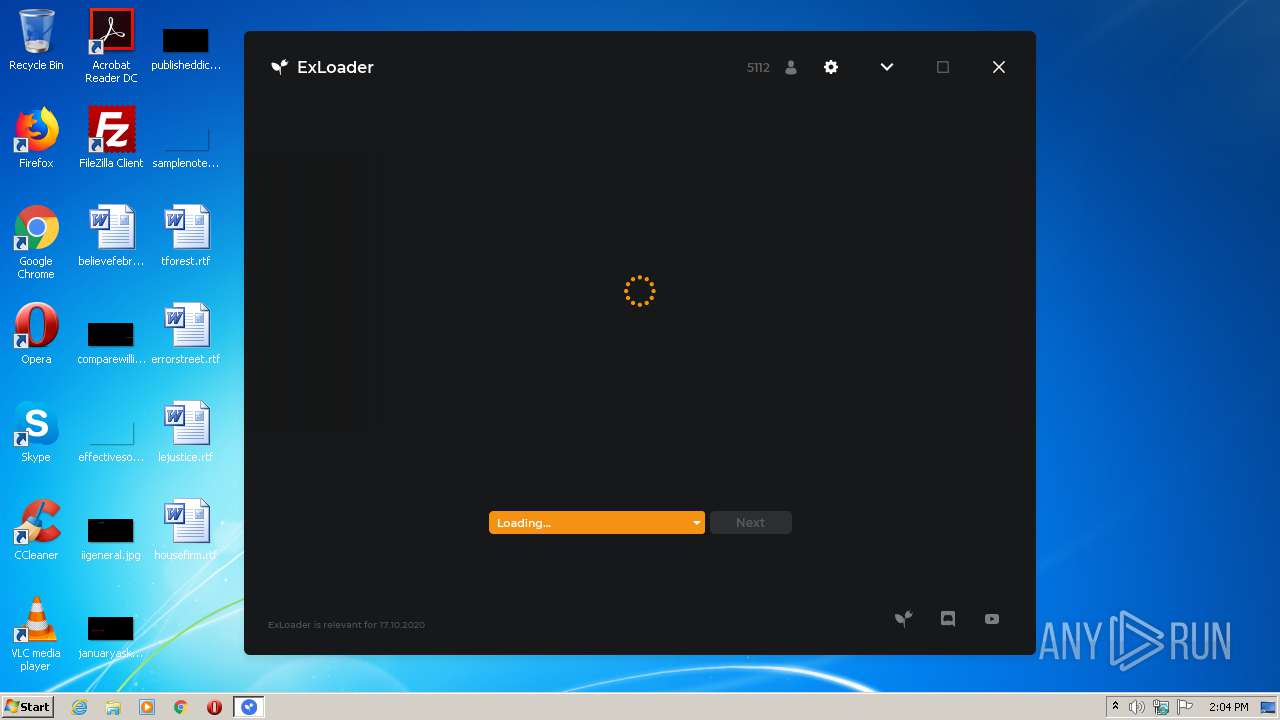Click the Next button

click(750, 523)
